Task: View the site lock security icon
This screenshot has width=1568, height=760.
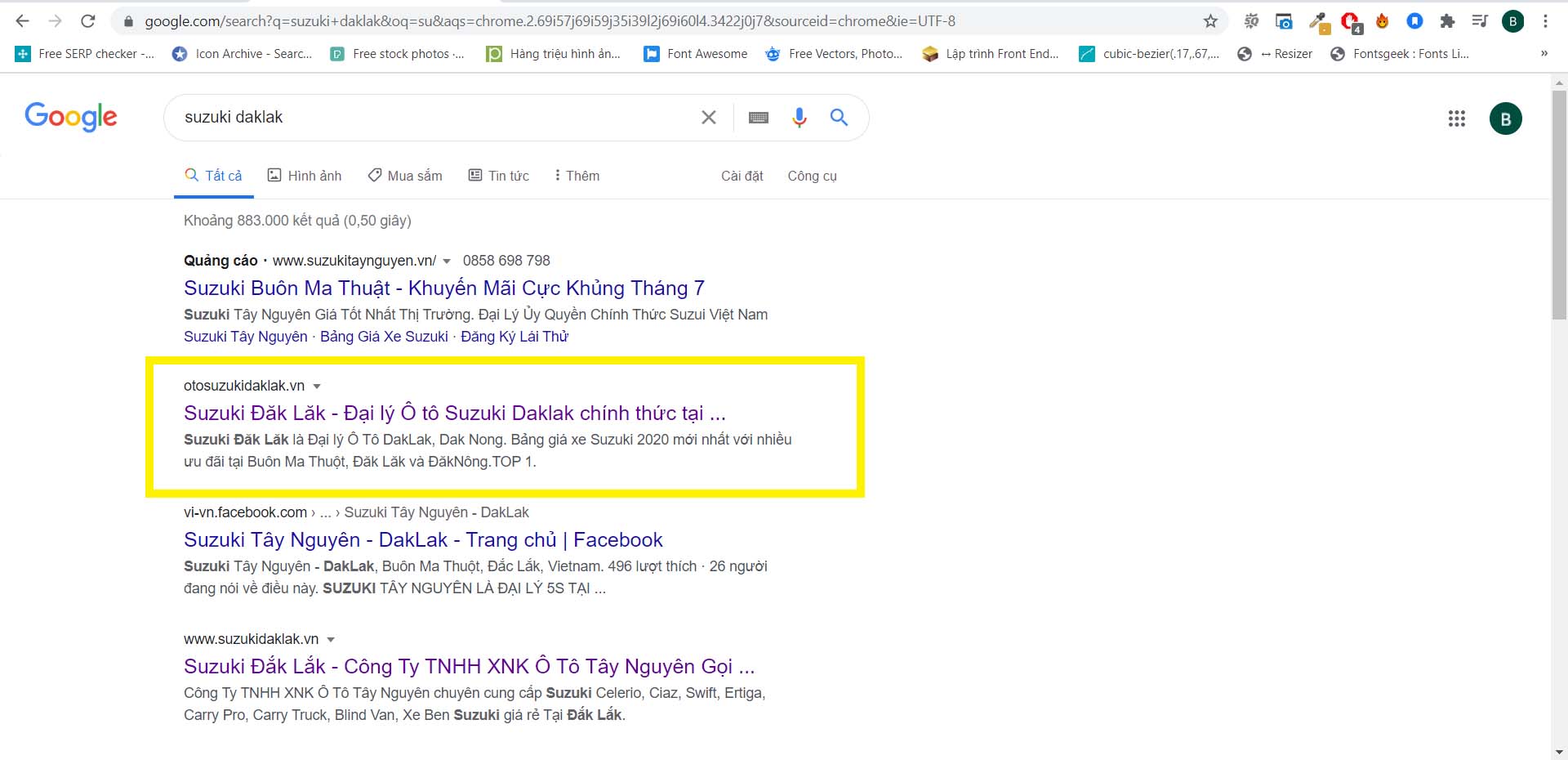Action: pyautogui.click(x=127, y=21)
